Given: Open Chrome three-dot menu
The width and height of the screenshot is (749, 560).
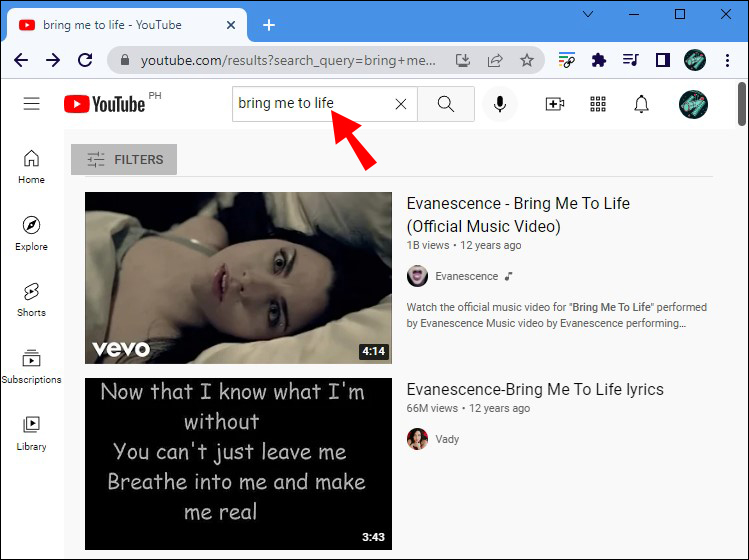Looking at the screenshot, I should coord(727,60).
